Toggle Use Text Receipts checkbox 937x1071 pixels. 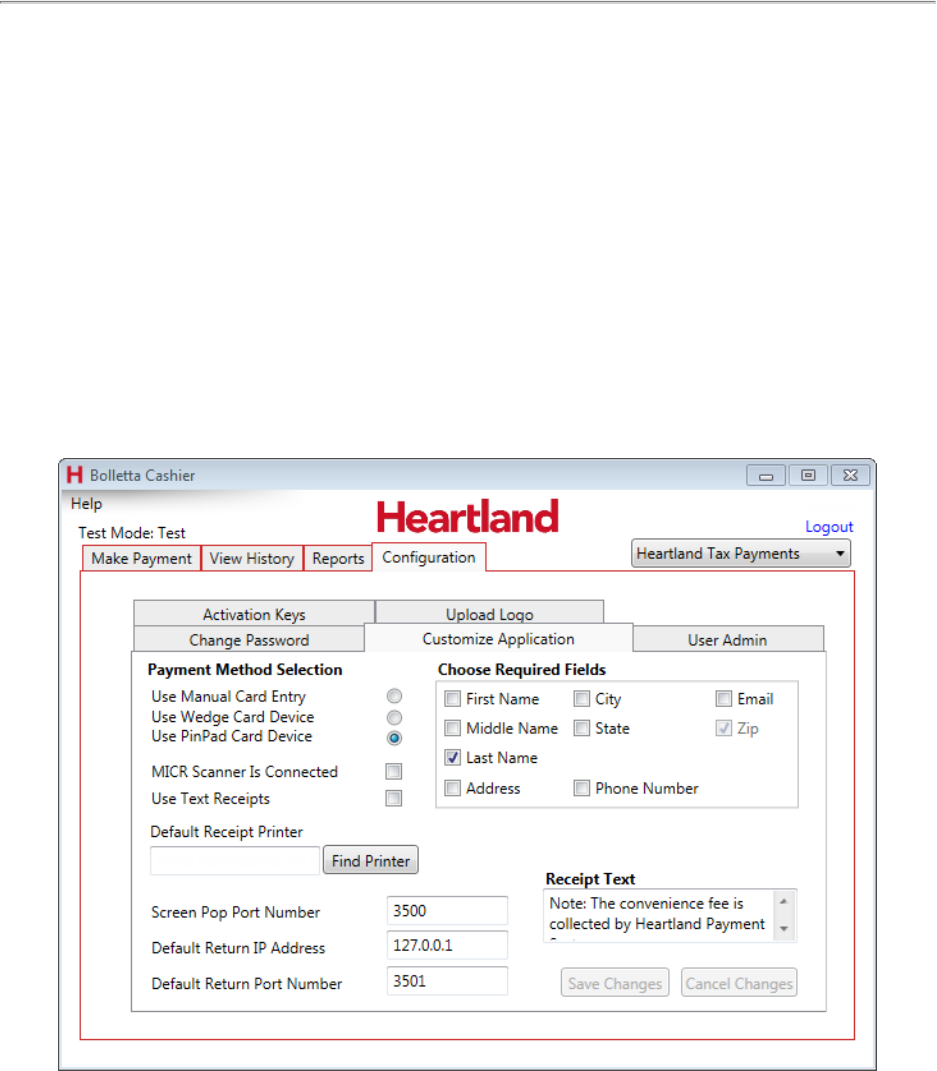click(393, 798)
